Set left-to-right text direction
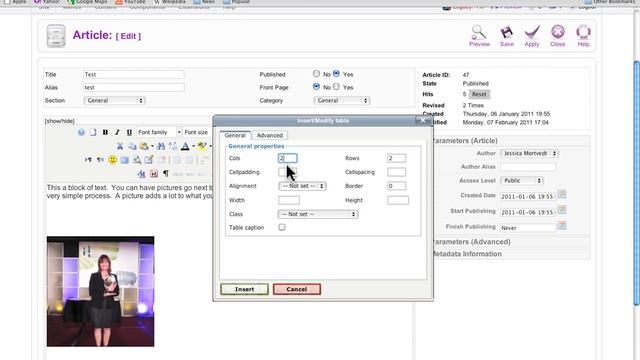 pyautogui.click(x=88, y=160)
